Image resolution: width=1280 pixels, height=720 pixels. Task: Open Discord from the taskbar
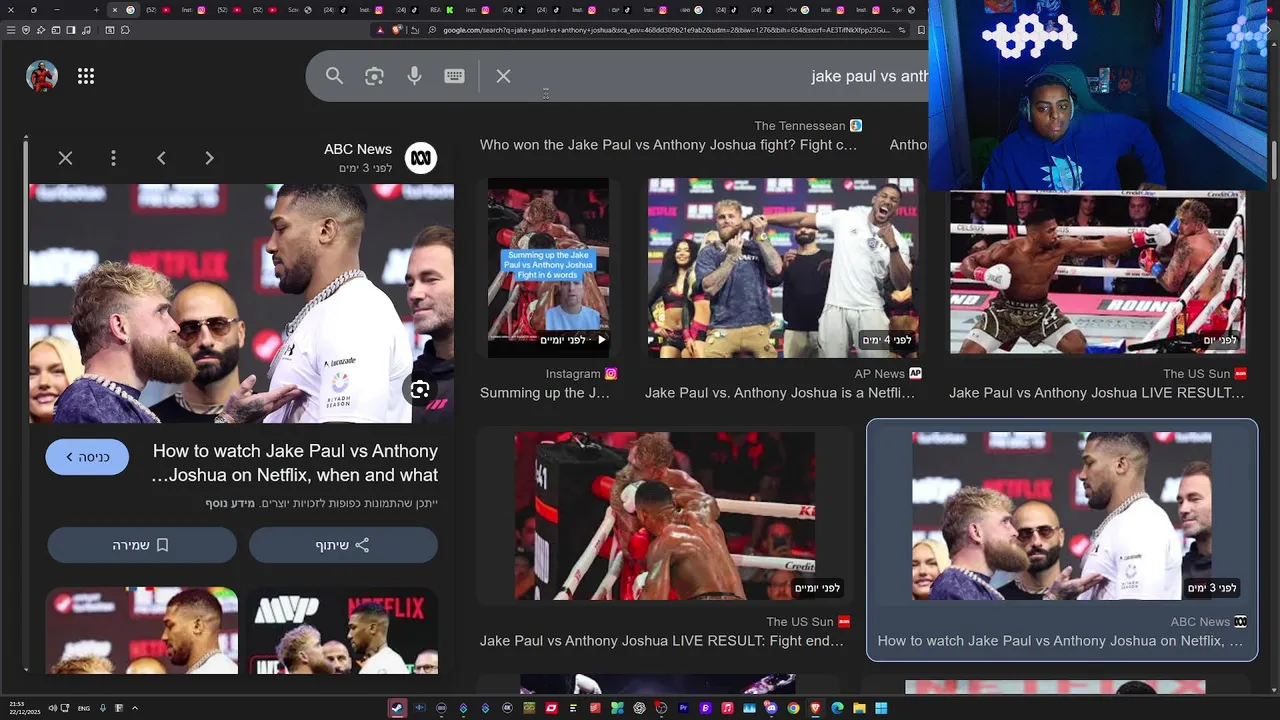771,708
